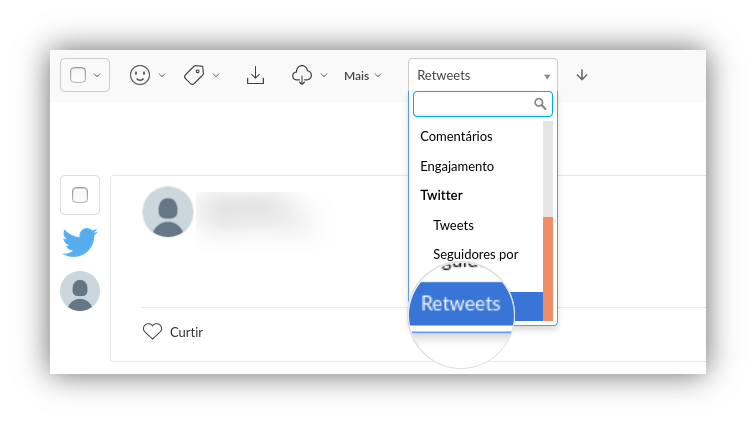Choose Tweets under the Twitter group
Screen dimensions: 756x424
click(x=453, y=225)
